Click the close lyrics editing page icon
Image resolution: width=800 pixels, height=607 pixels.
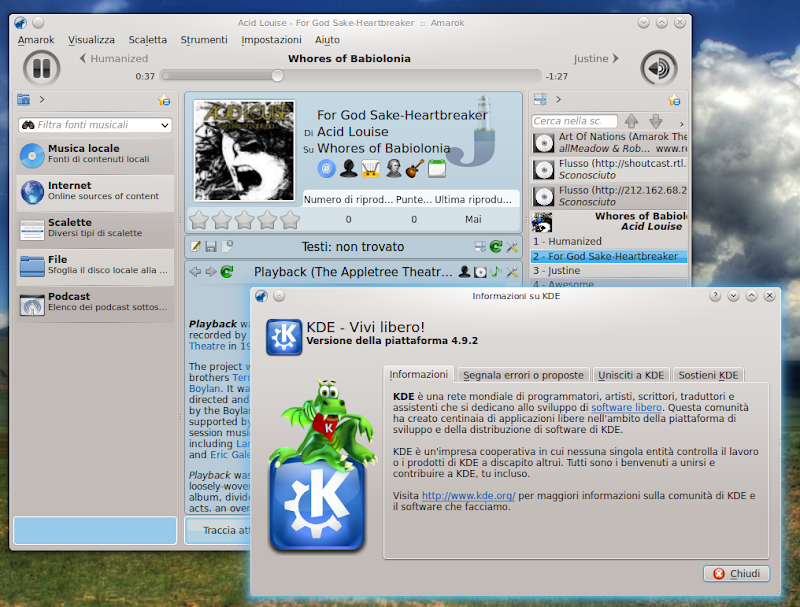[227, 247]
